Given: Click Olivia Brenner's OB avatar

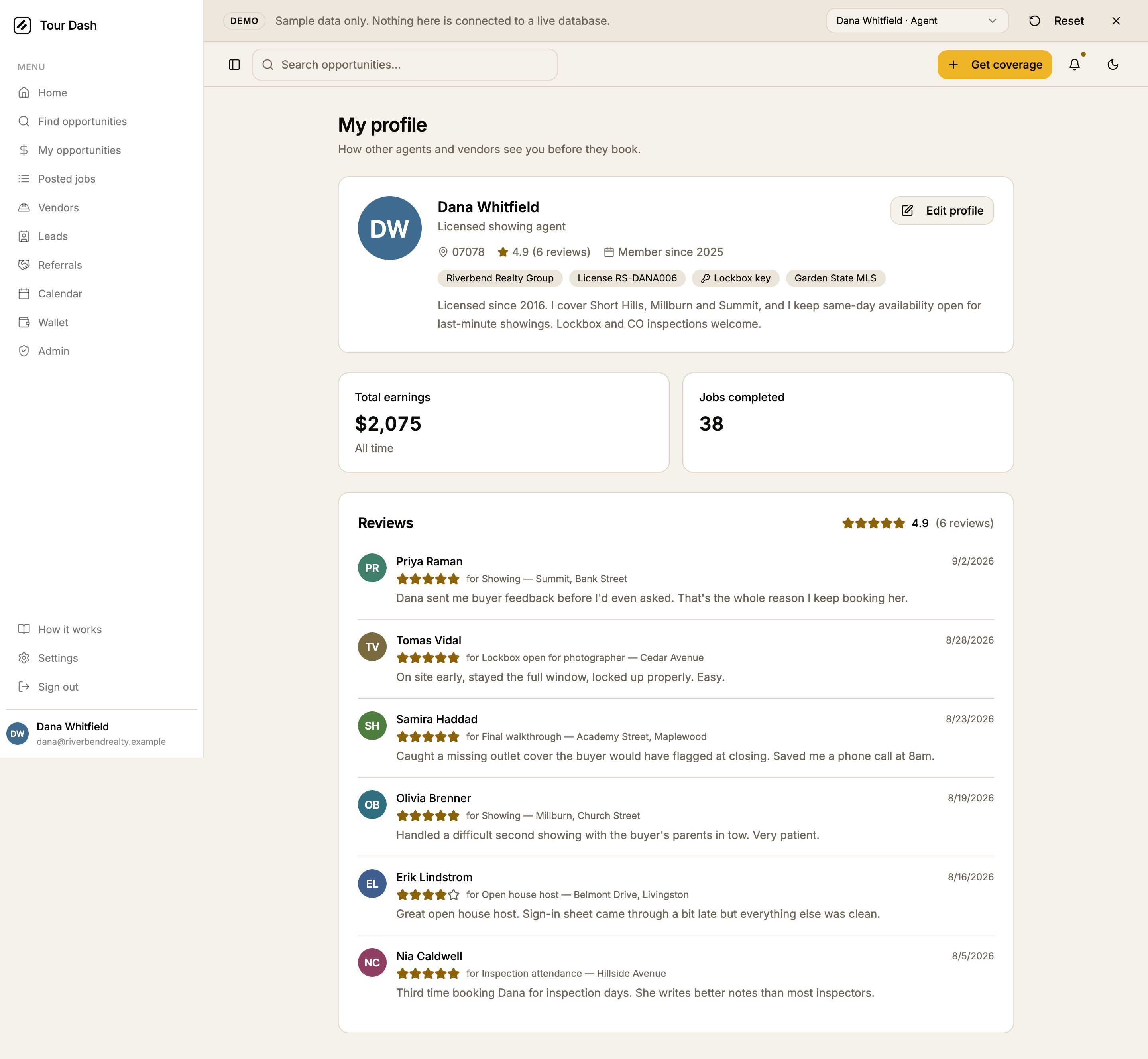Looking at the screenshot, I should 372,805.
